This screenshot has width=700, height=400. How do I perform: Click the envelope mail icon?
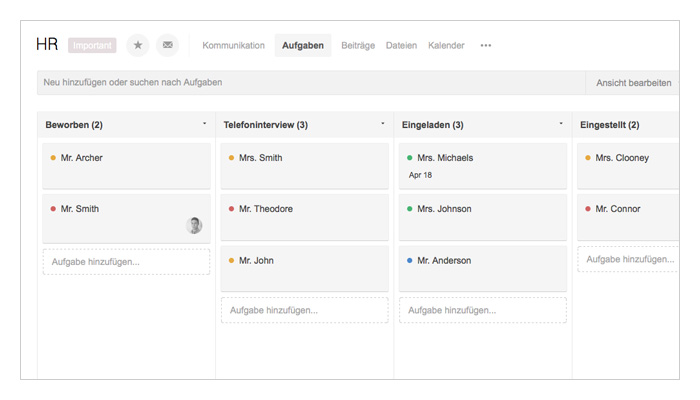pyautogui.click(x=167, y=45)
